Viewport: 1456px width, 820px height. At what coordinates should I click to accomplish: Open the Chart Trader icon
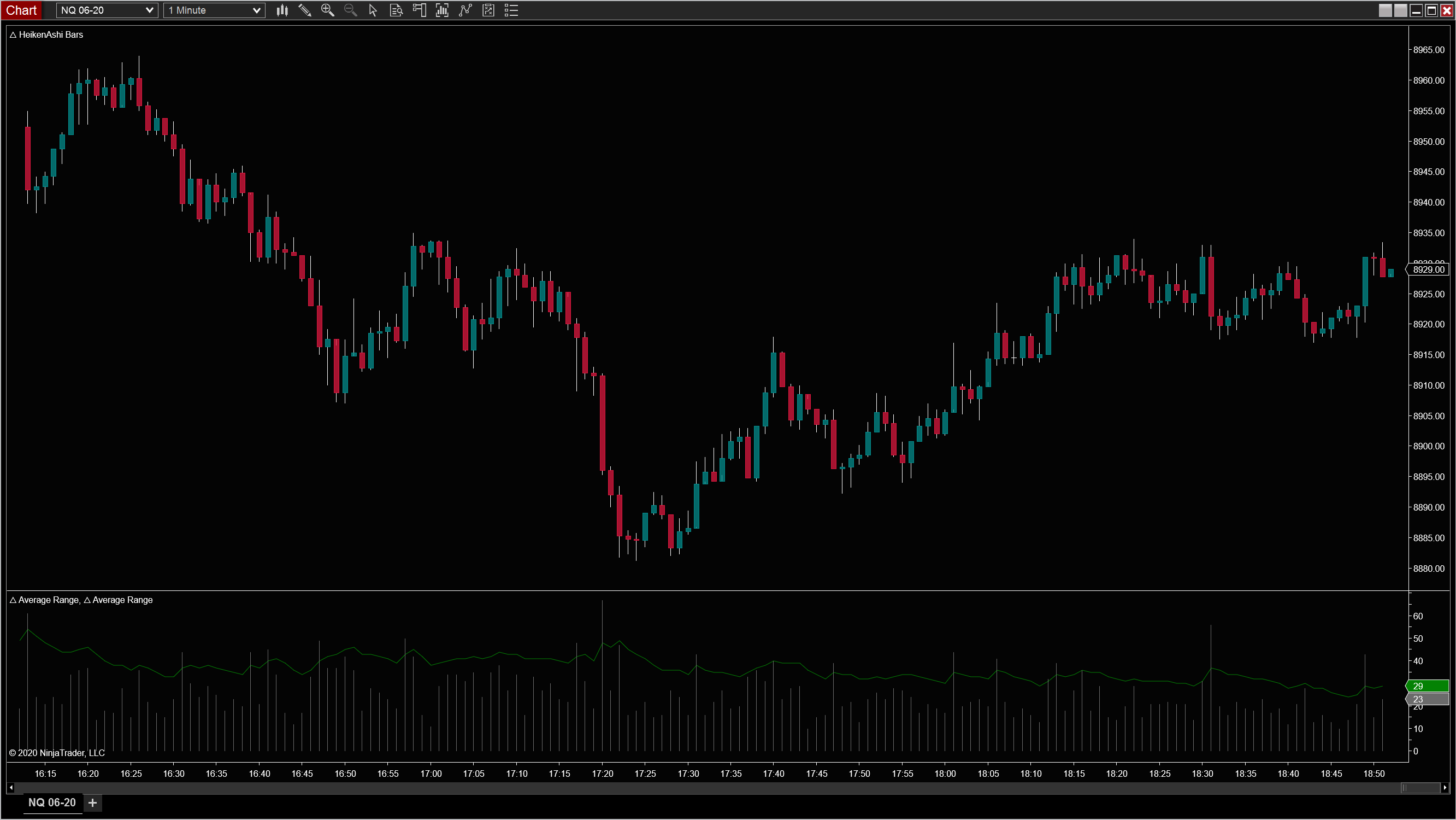(420, 10)
